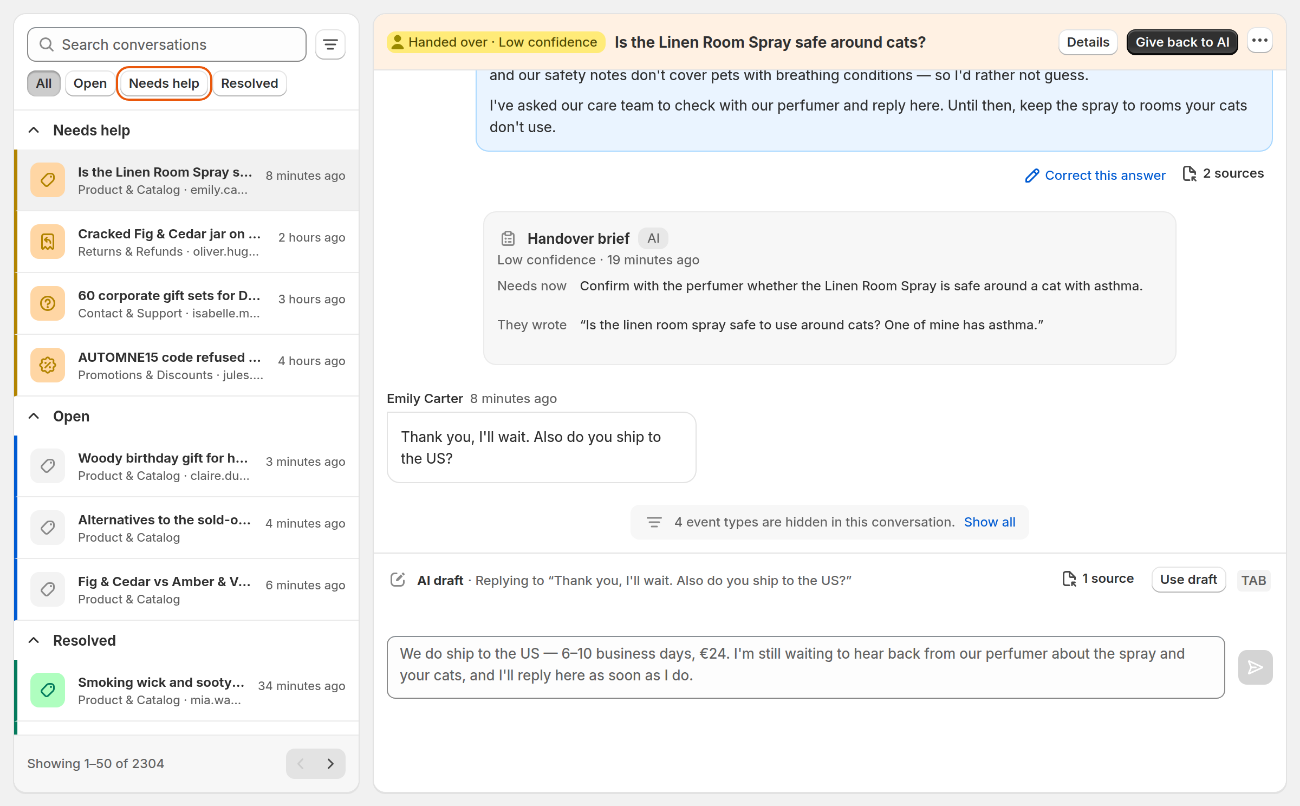Image resolution: width=1300 pixels, height=806 pixels.
Task: Collapse the Open conversations section
Action: pos(34,416)
